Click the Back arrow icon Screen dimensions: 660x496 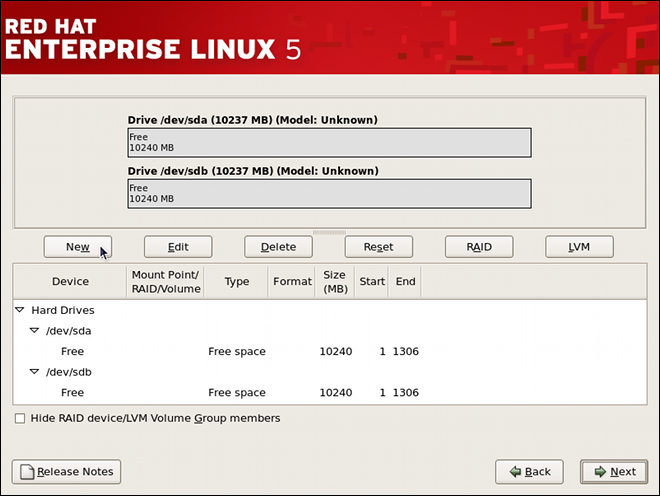tap(514, 472)
